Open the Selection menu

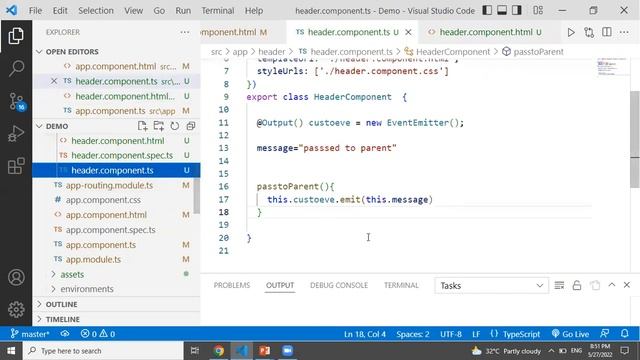click(x=96, y=11)
